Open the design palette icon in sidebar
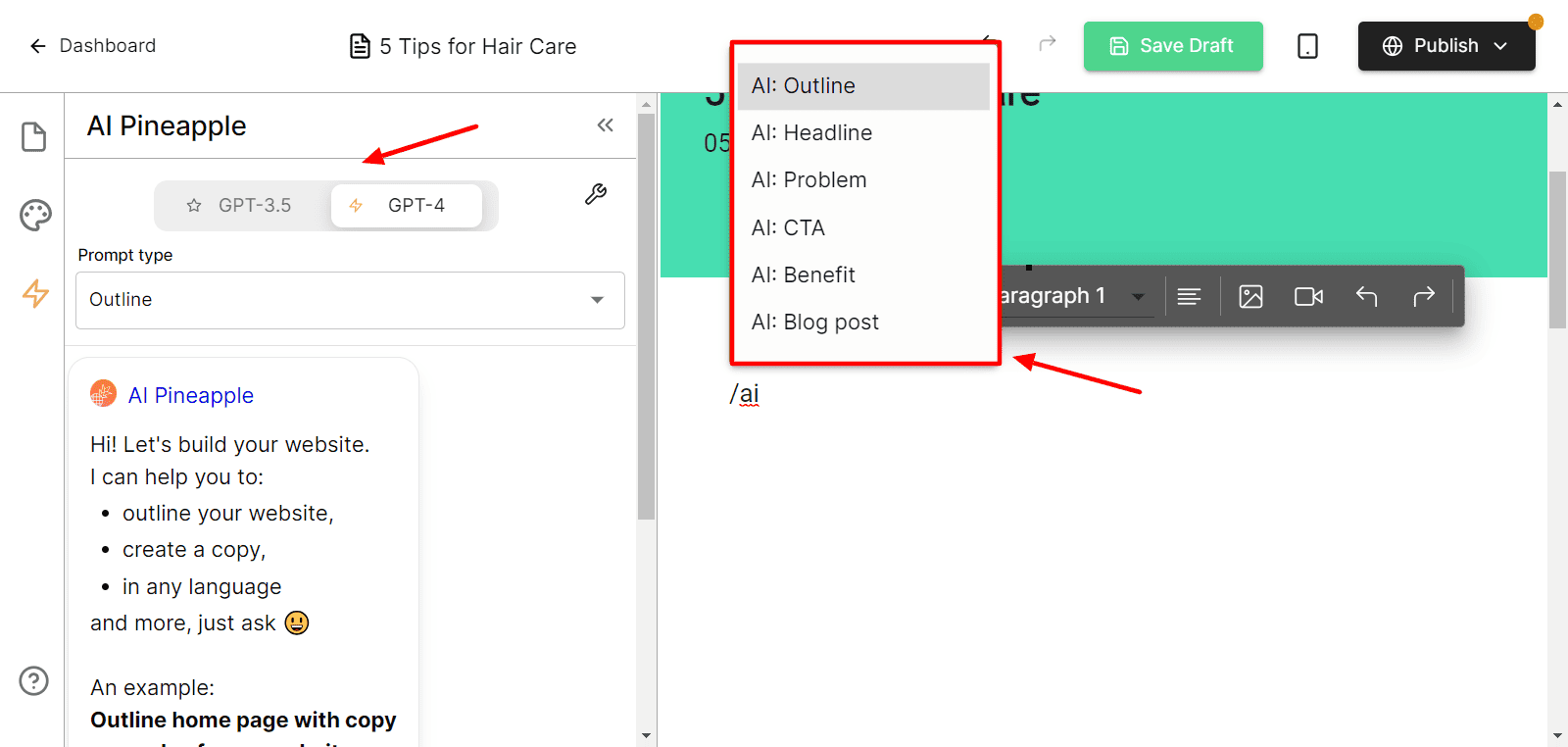 pos(35,215)
